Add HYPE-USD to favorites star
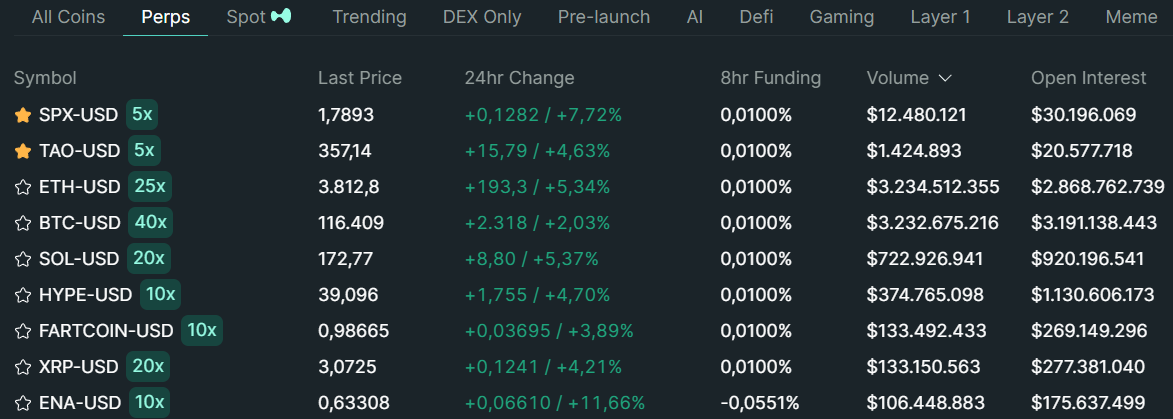 (x=23, y=295)
